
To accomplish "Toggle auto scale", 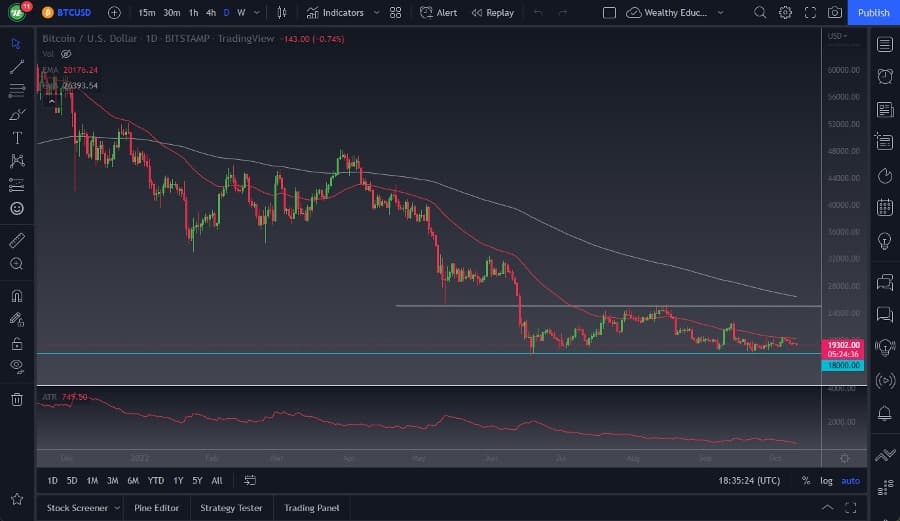I will (851, 481).
